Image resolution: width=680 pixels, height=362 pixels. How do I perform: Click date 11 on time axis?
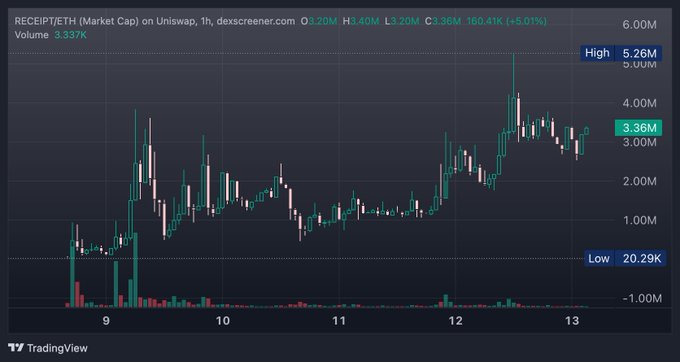(339, 321)
